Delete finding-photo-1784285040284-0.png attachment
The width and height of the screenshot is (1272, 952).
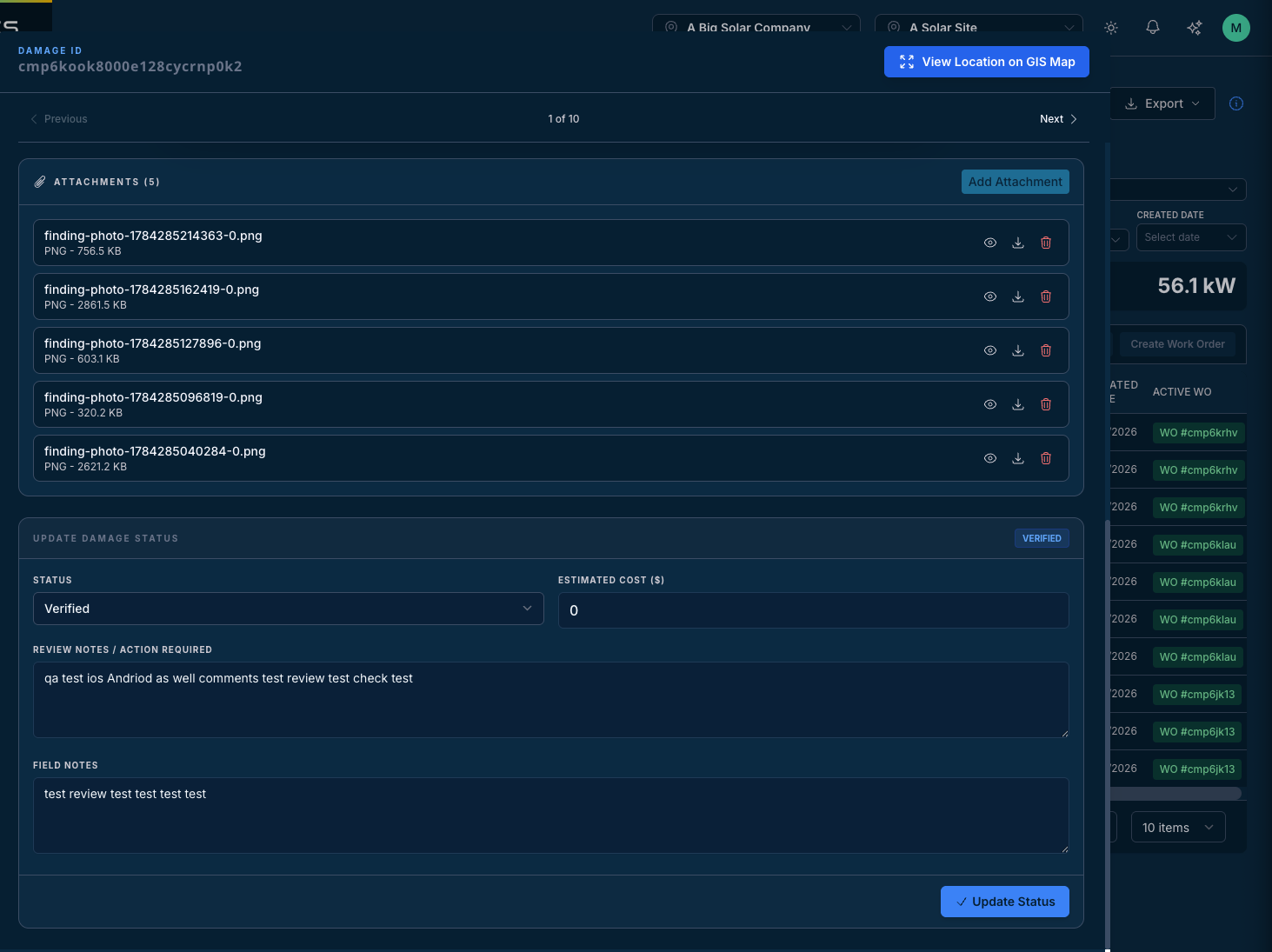[1046, 458]
